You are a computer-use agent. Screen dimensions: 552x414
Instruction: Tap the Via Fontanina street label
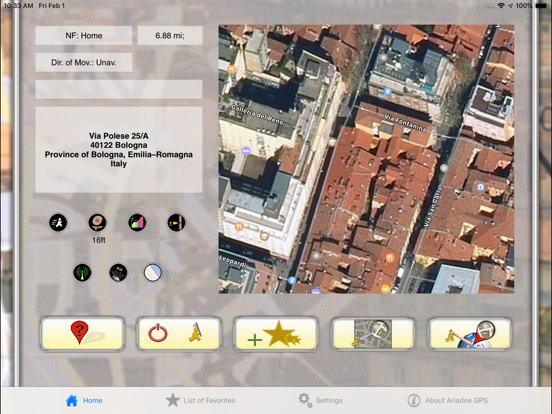405,123
